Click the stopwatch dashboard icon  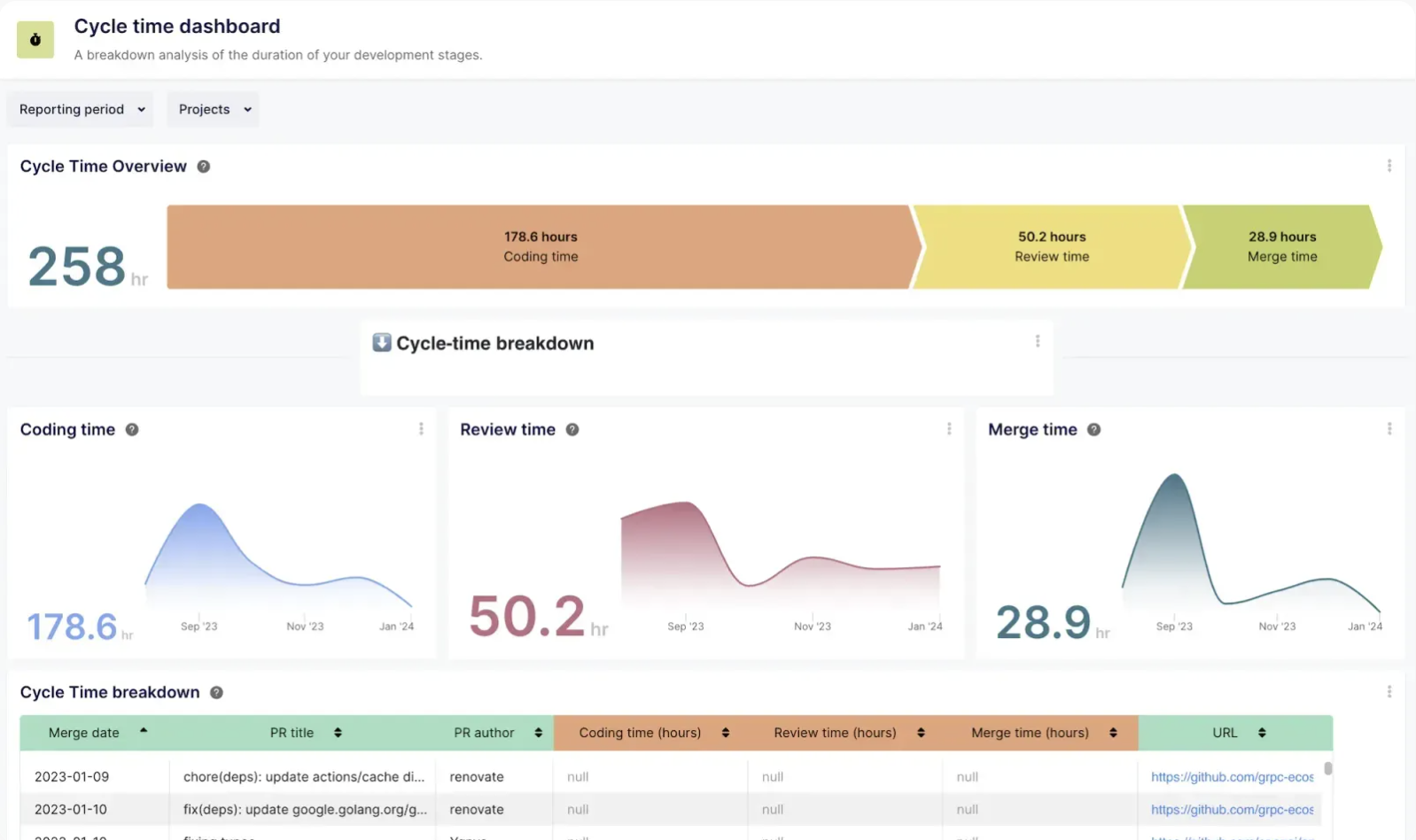pyautogui.click(x=35, y=40)
